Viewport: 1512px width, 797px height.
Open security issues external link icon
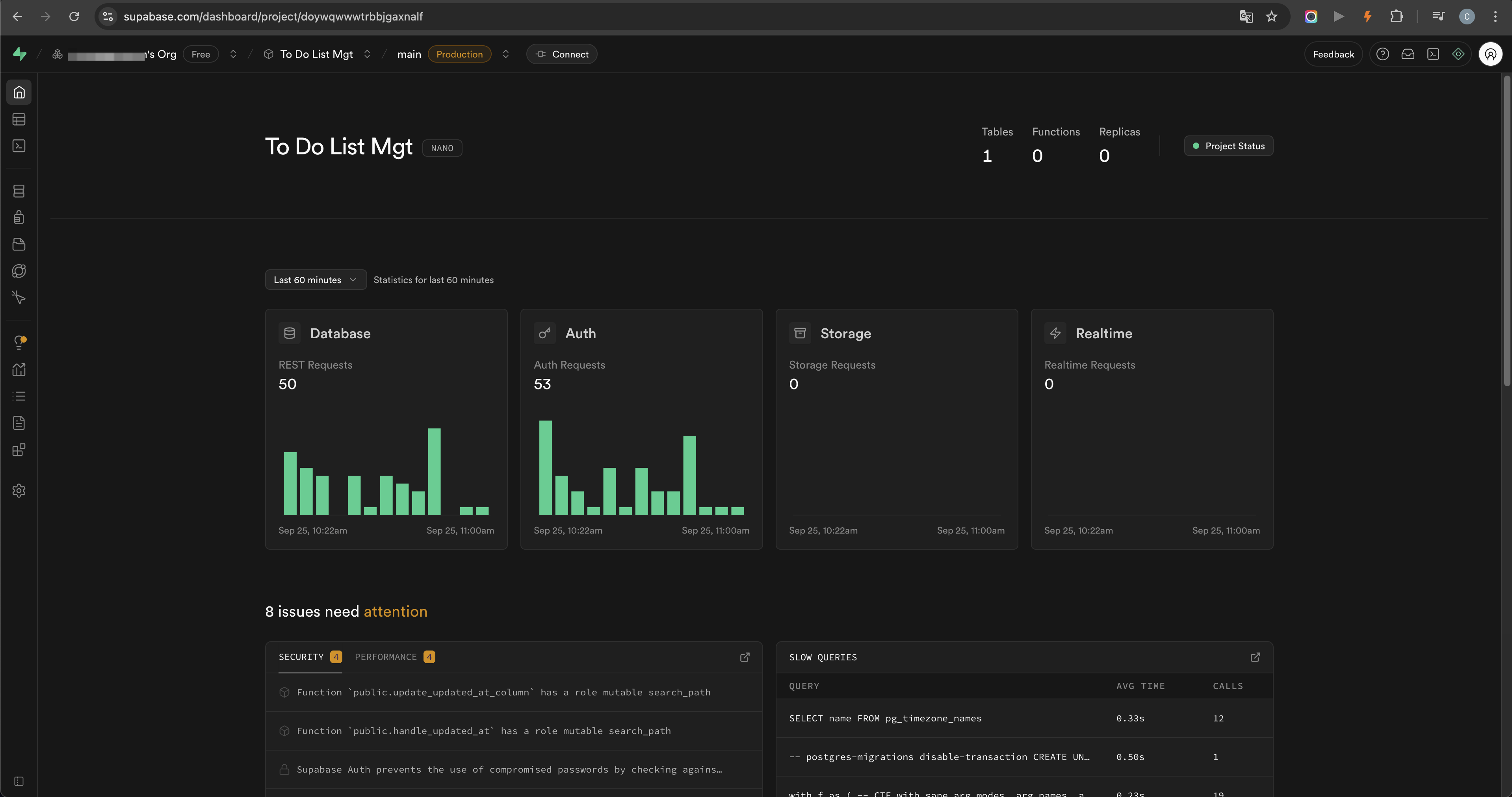coord(744,657)
